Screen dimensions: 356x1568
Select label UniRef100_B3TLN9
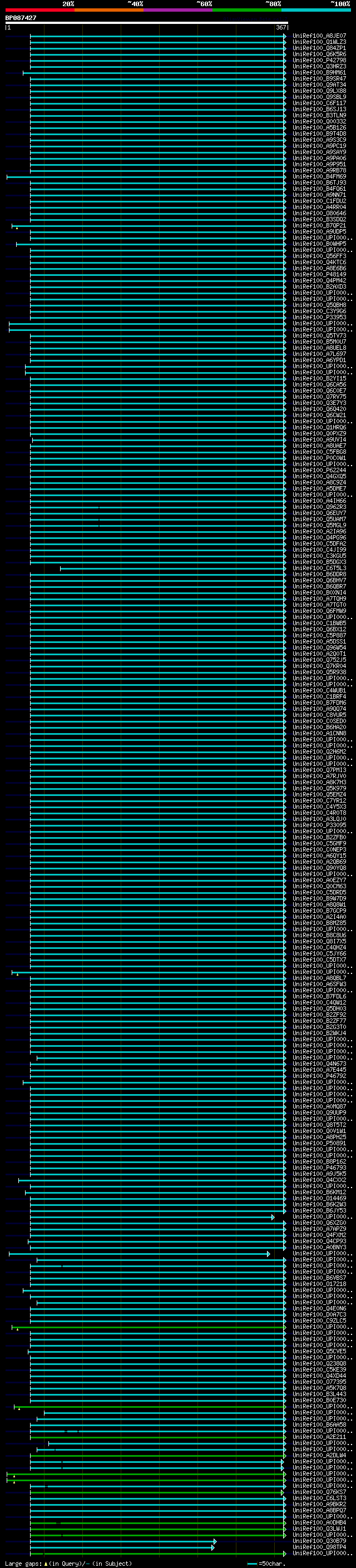[319, 116]
